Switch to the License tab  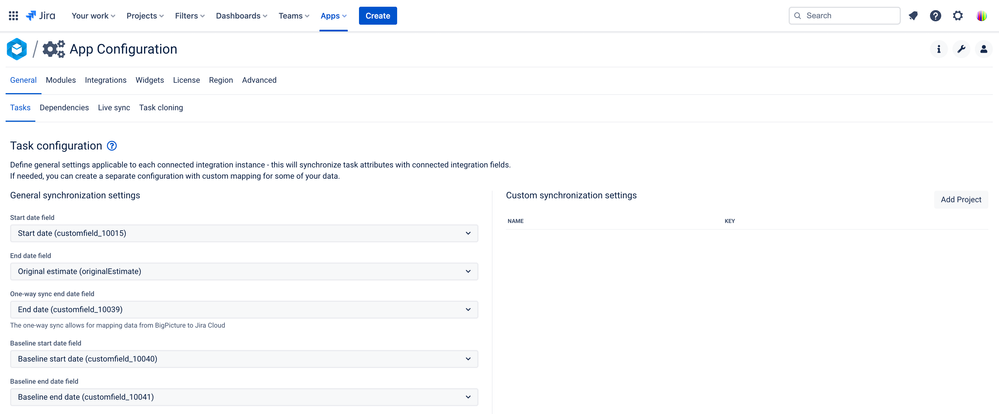(x=187, y=80)
